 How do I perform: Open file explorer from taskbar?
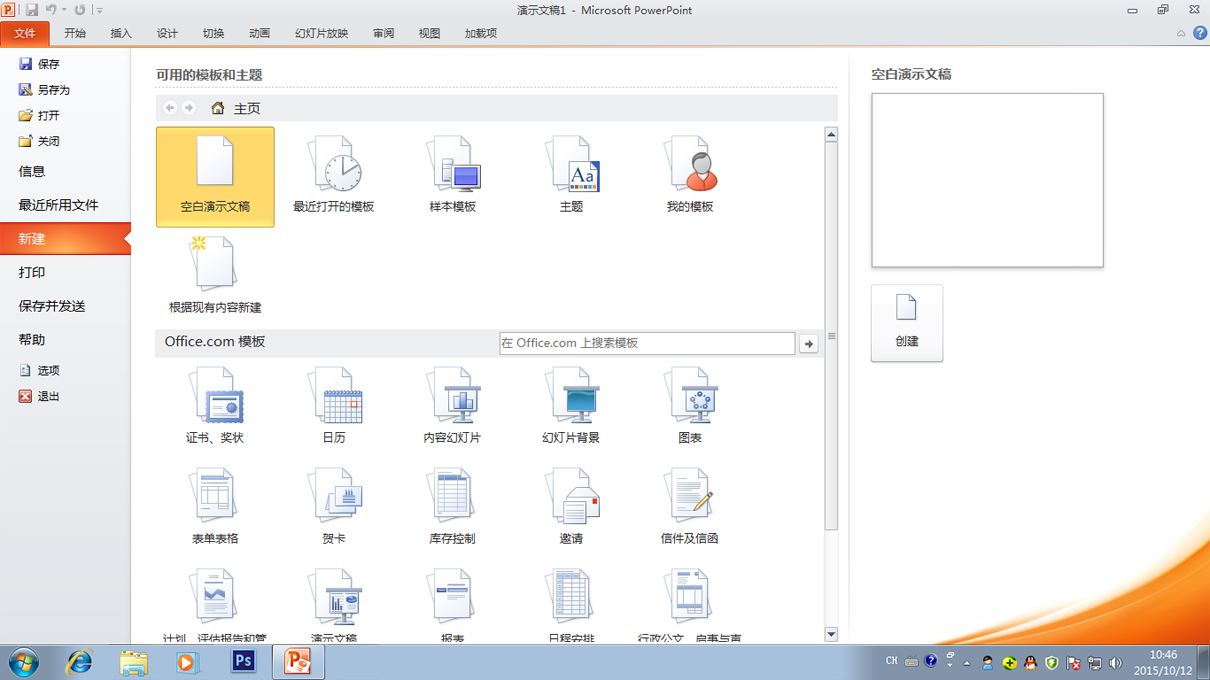(x=133, y=662)
